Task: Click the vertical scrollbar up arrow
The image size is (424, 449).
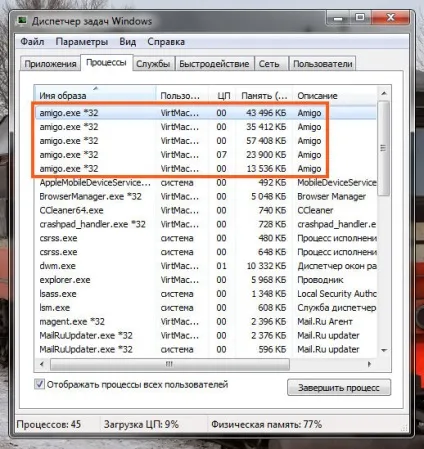Action: pos(384,94)
